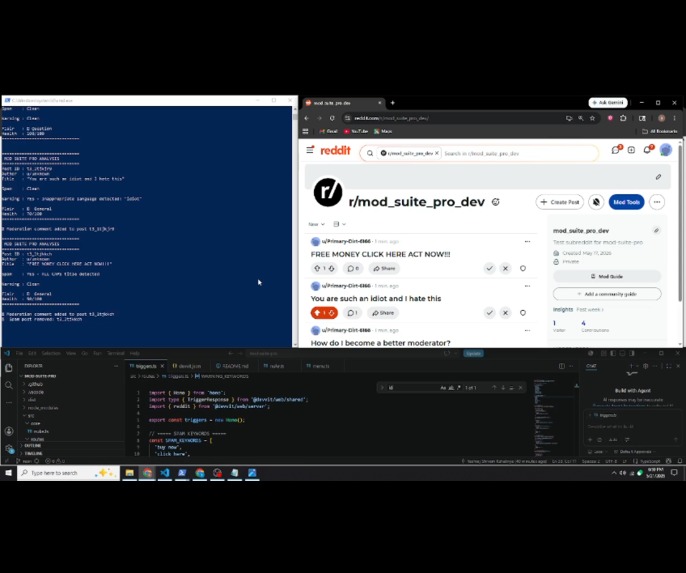Open the subreddit more-options ellipsis button
The height and width of the screenshot is (573, 686).
(x=657, y=202)
